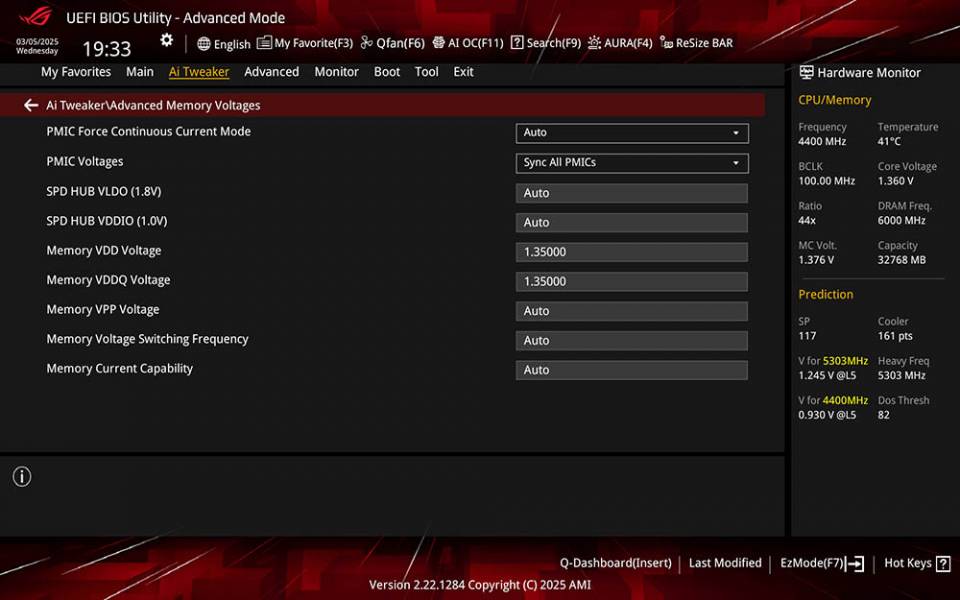
Task: Select the Memory VPP Voltage label
Action: pos(103,309)
